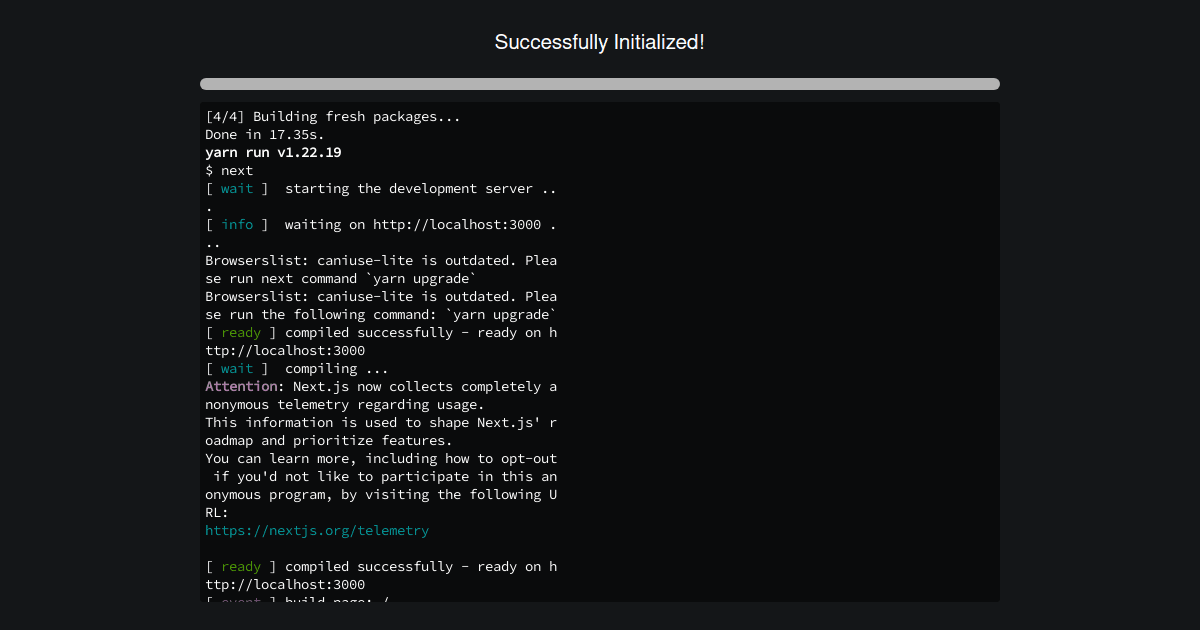Click the "wait" tag beside "compiling ..."
This screenshot has width=1200, height=630.
tap(237, 369)
